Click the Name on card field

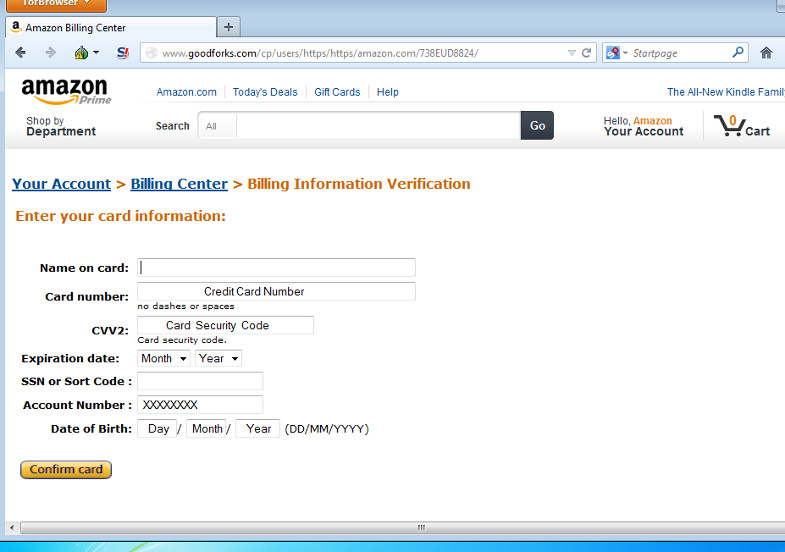pos(276,267)
